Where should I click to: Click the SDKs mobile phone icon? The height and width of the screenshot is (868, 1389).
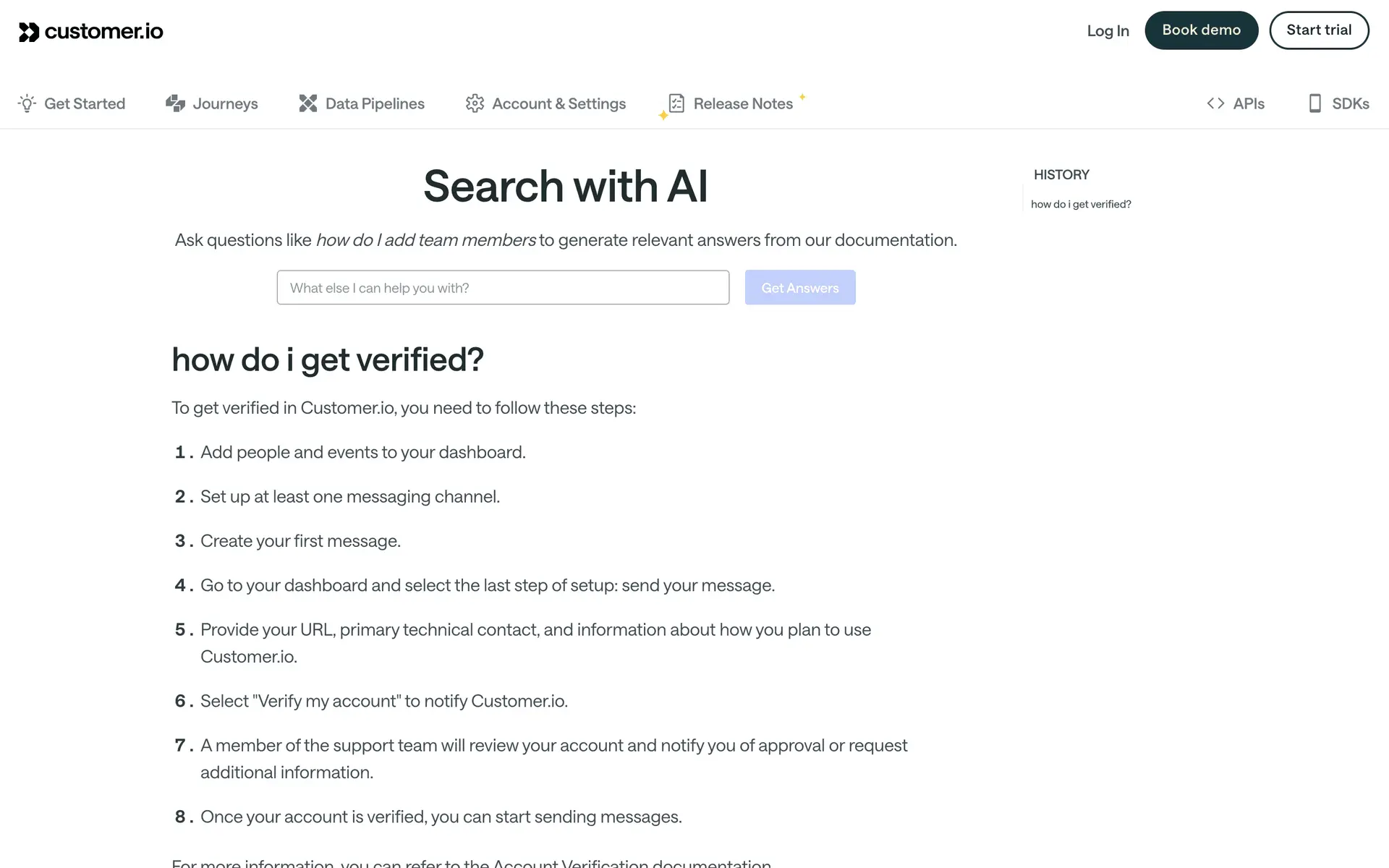click(x=1314, y=103)
